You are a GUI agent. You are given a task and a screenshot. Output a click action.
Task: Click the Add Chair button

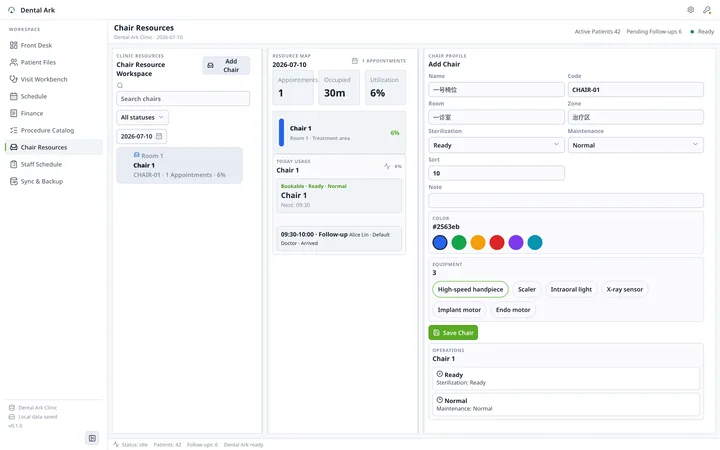pos(226,65)
